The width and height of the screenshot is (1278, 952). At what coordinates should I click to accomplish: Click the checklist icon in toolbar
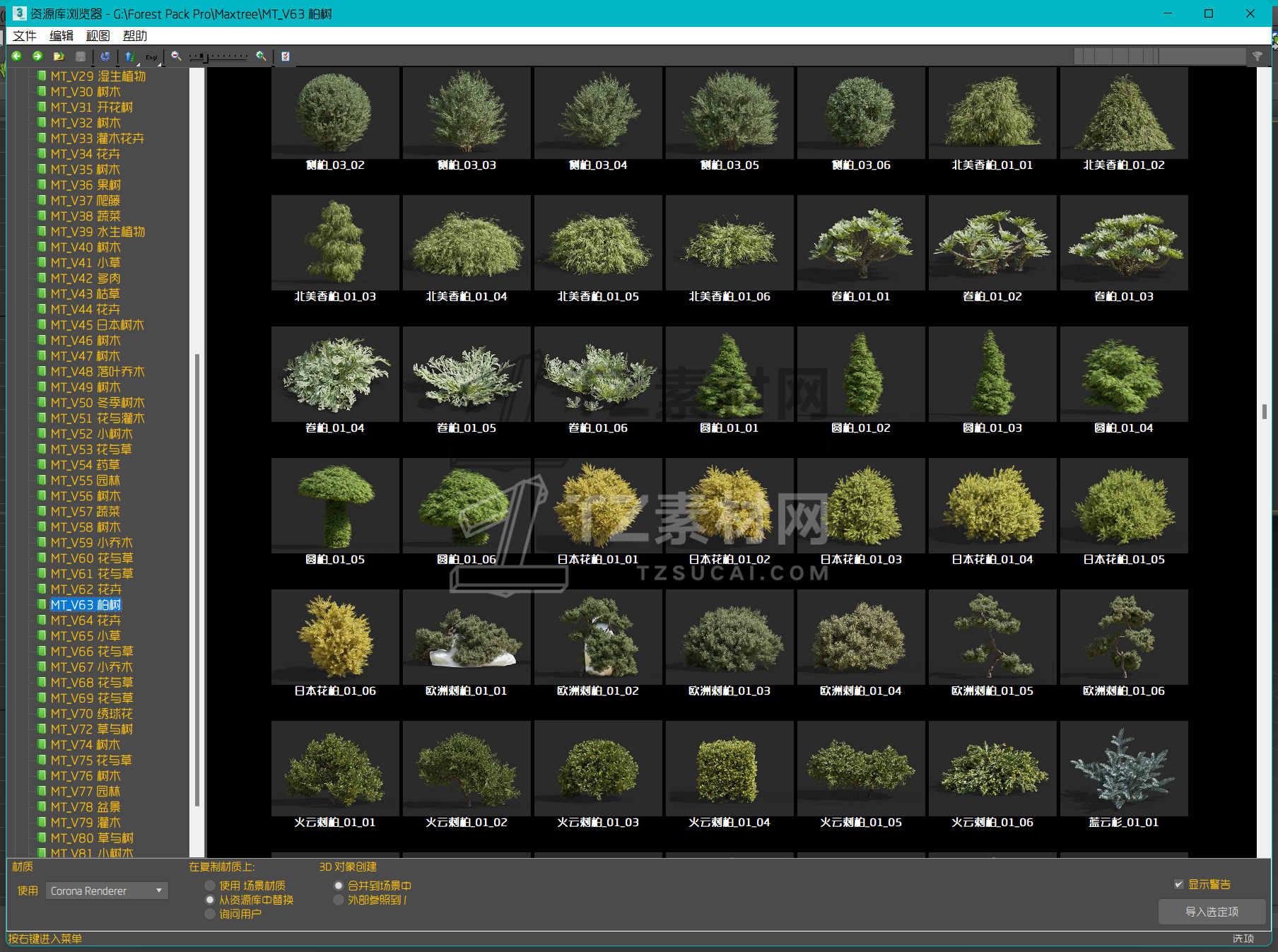point(286,57)
